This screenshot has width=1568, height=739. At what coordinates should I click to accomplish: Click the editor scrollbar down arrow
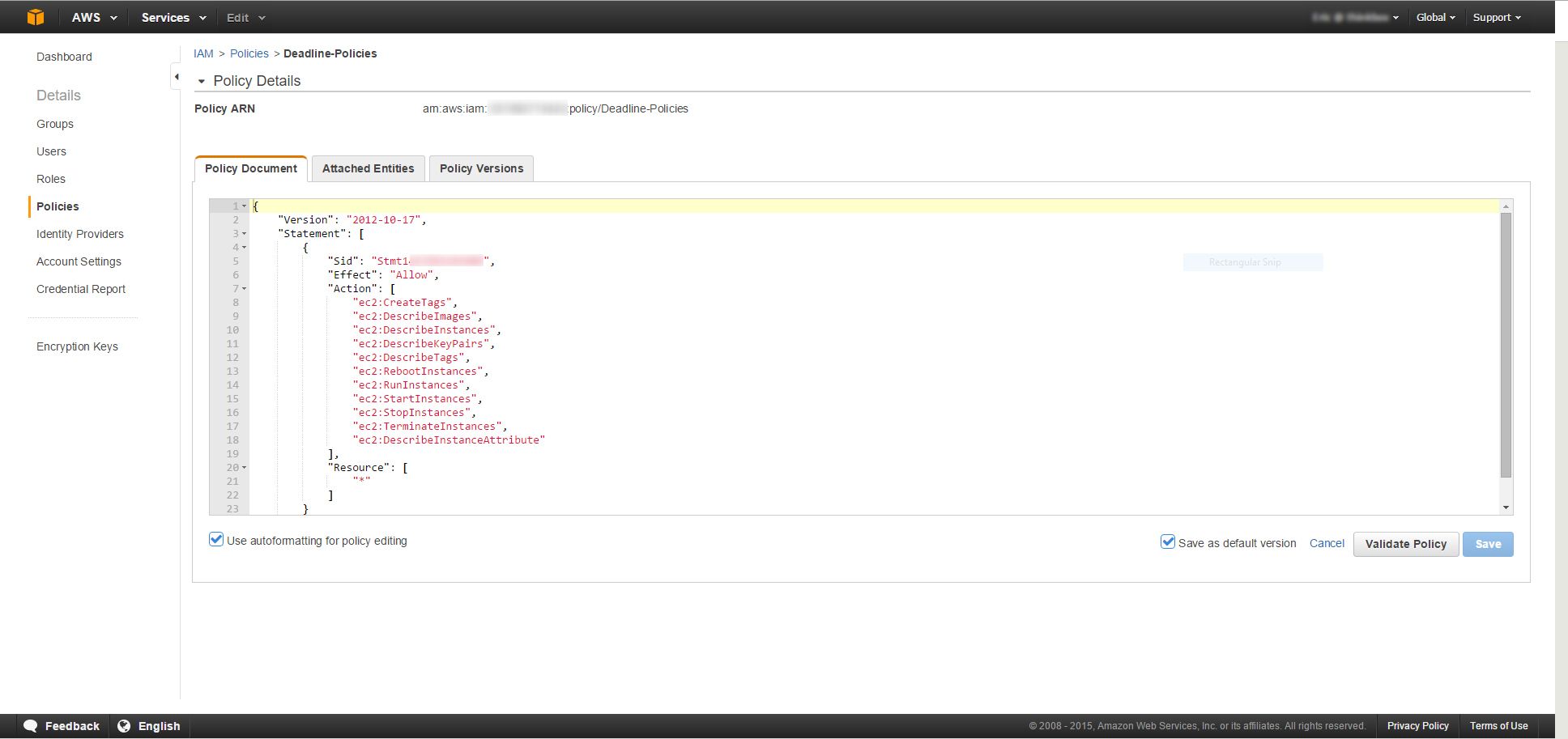(x=1506, y=508)
